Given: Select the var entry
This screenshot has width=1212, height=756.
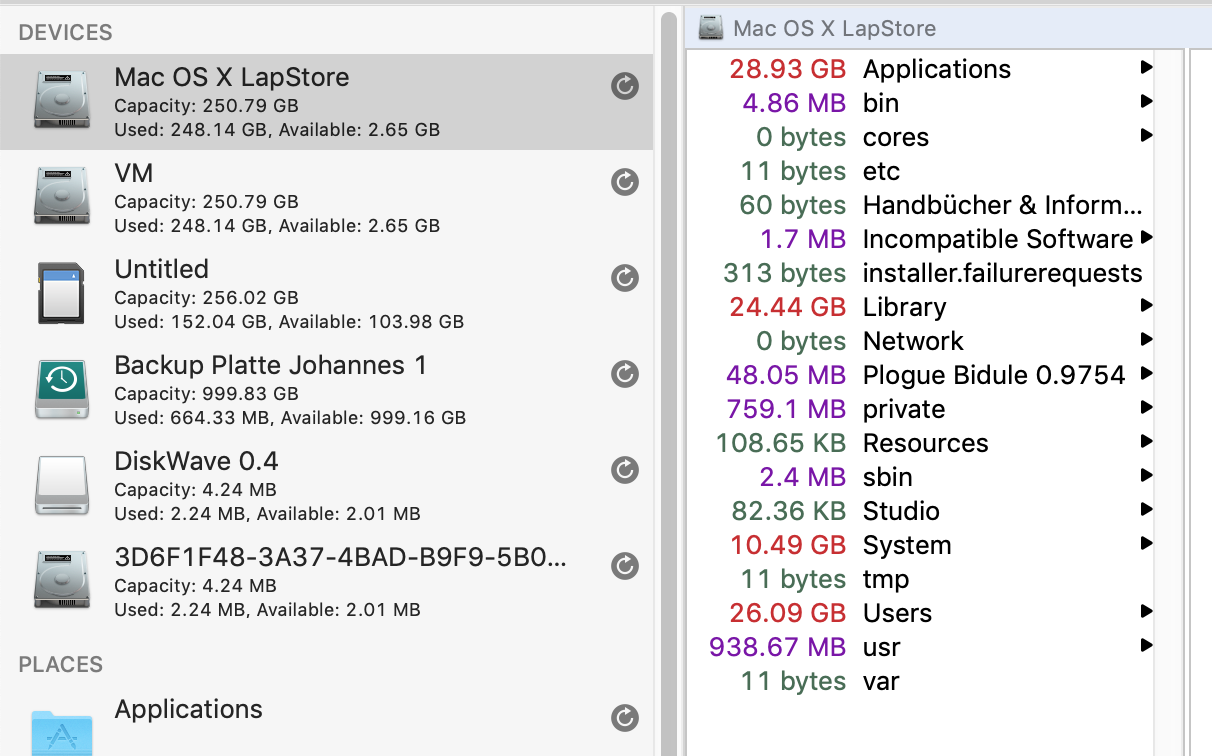Looking at the screenshot, I should pyautogui.click(x=881, y=681).
